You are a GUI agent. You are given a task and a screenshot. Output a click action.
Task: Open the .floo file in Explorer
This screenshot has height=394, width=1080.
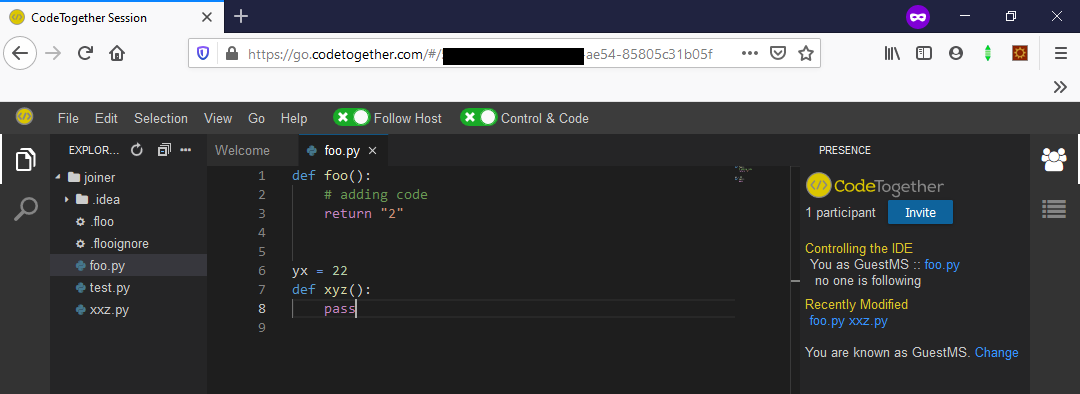pyautogui.click(x=128, y=221)
